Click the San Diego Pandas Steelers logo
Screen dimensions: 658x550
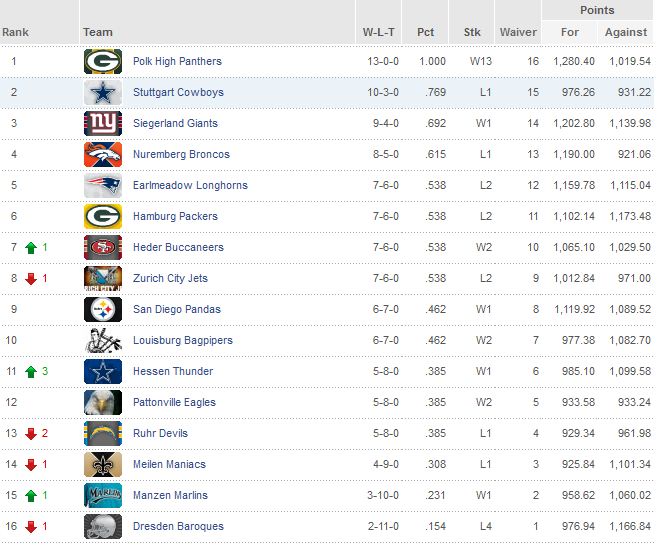pyautogui.click(x=102, y=310)
